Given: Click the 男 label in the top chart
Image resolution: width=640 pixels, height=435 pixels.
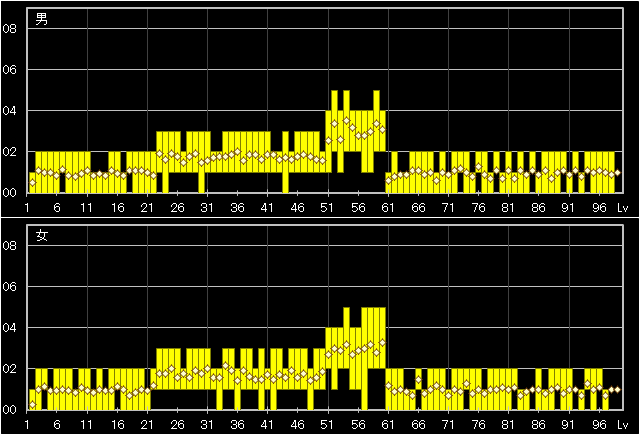Looking at the screenshot, I should [42, 19].
